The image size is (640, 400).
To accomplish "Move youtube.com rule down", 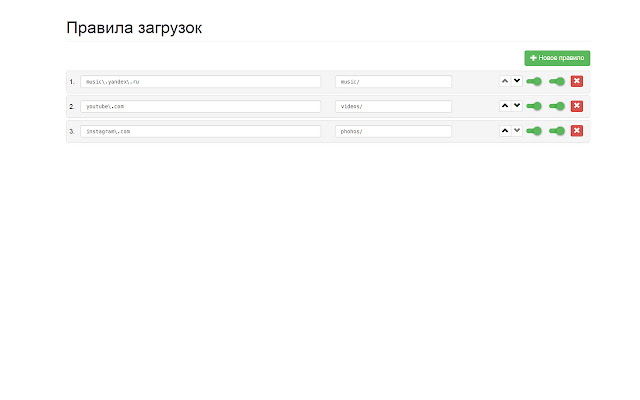I will 517,106.
